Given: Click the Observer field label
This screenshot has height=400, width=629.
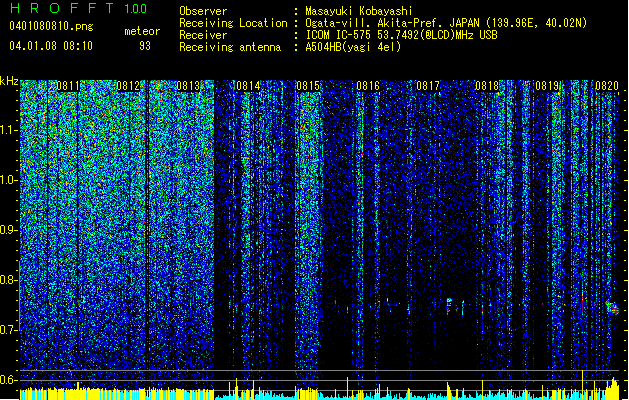Looking at the screenshot, I should click(x=203, y=11).
